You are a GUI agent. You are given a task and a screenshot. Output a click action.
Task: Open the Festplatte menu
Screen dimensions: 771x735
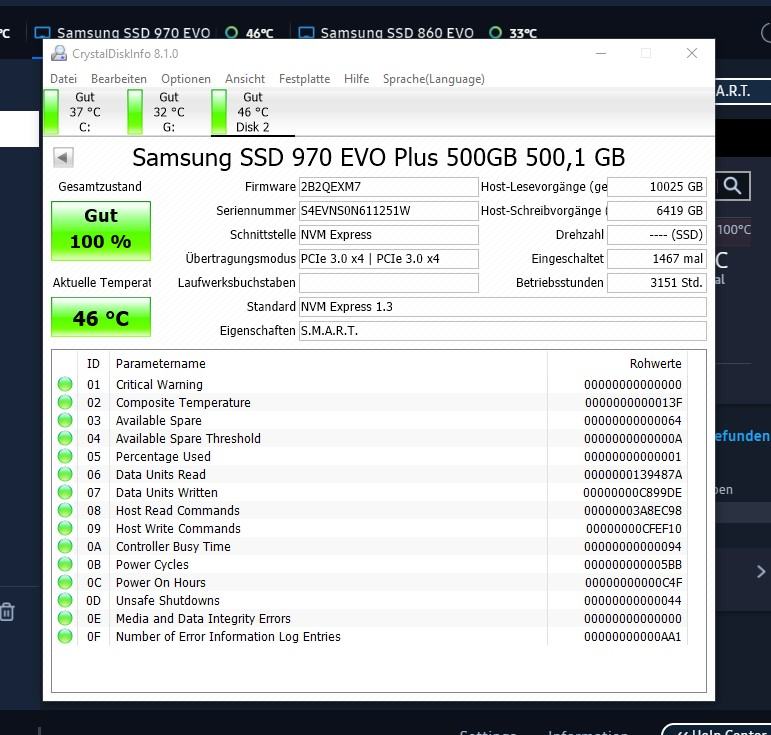(304, 79)
